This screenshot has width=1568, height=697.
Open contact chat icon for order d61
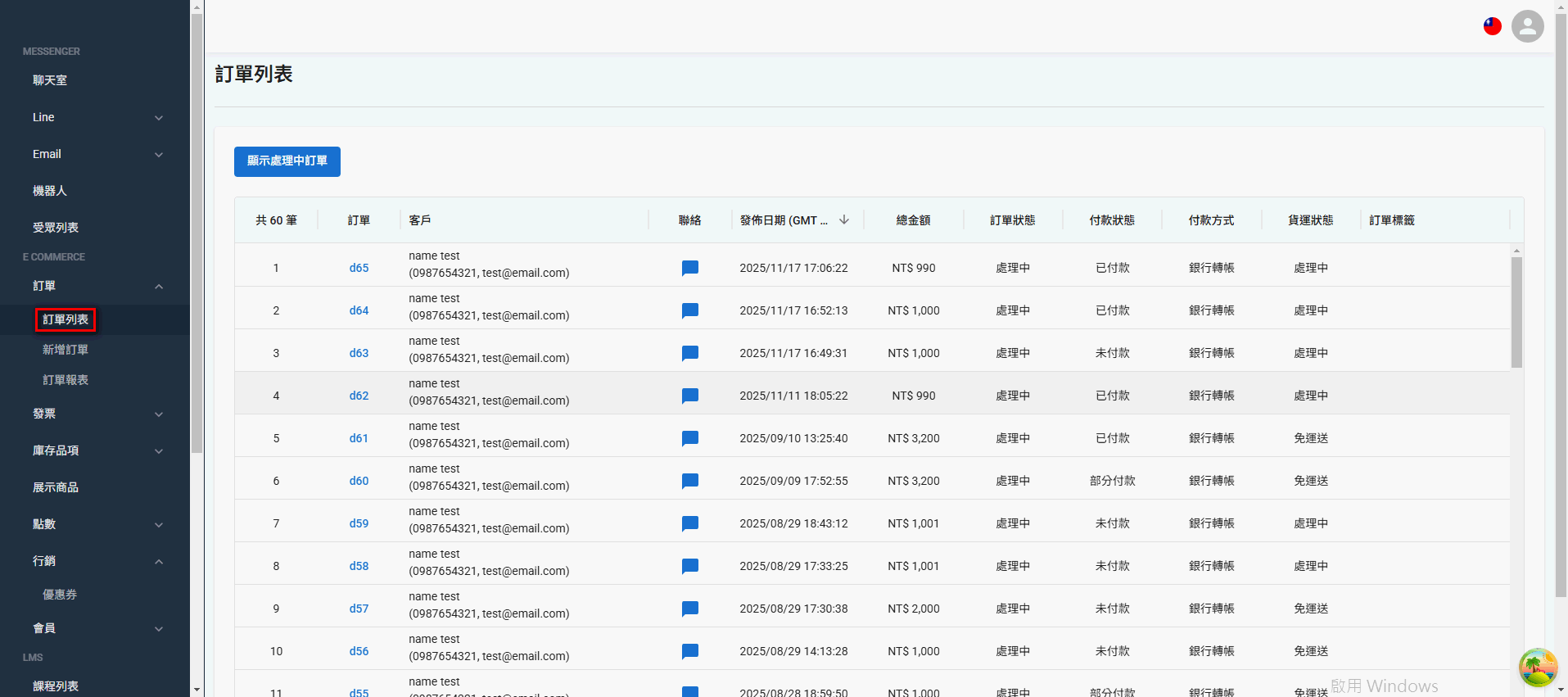690,438
